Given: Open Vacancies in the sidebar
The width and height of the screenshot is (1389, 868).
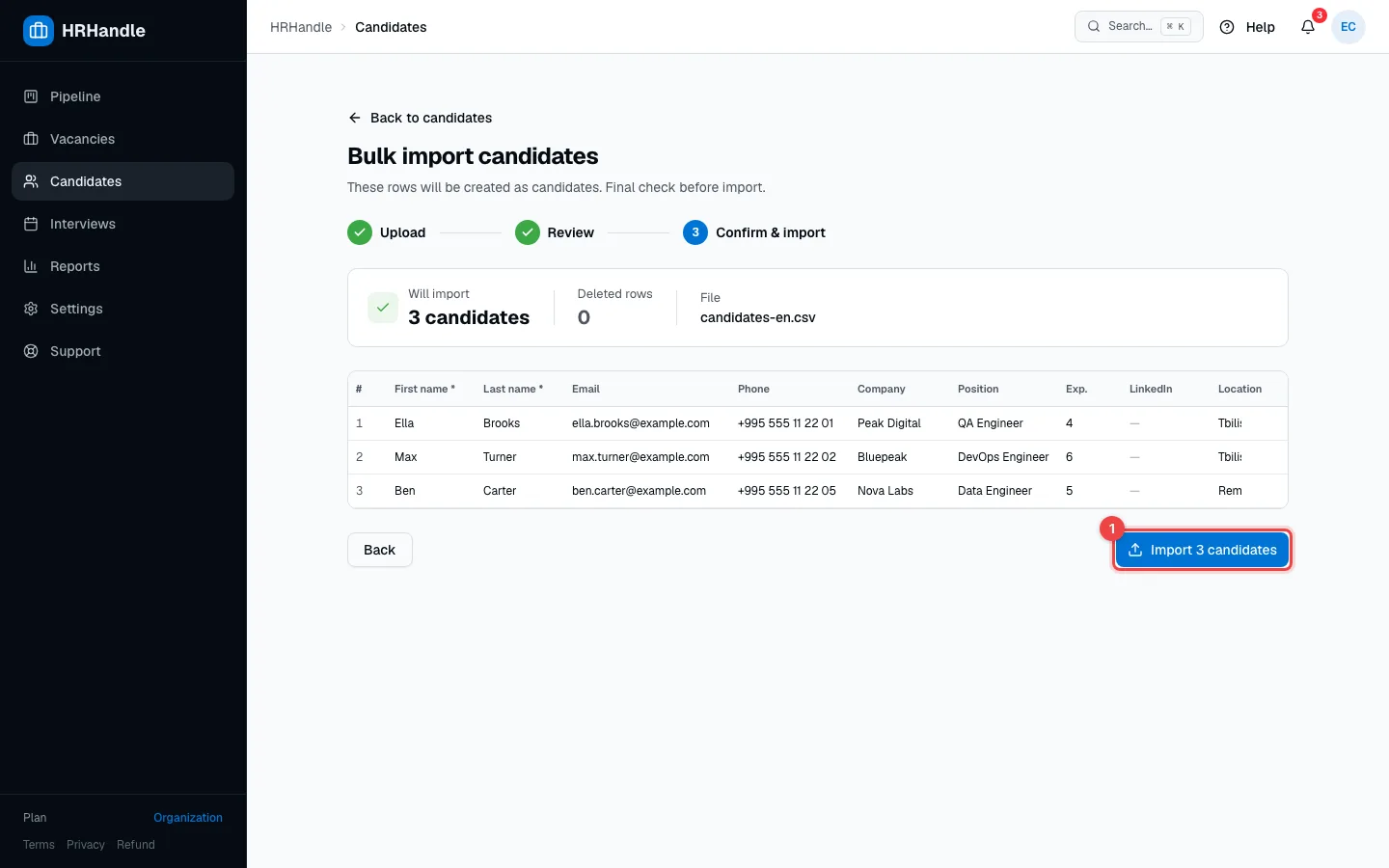Looking at the screenshot, I should [123, 139].
